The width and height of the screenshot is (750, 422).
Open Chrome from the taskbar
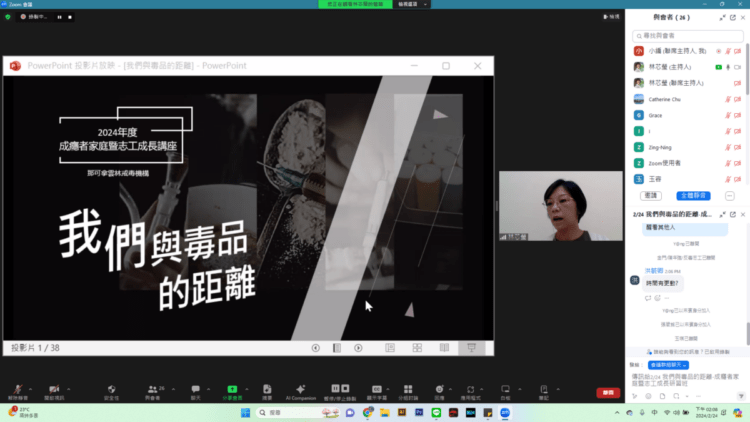click(367, 412)
